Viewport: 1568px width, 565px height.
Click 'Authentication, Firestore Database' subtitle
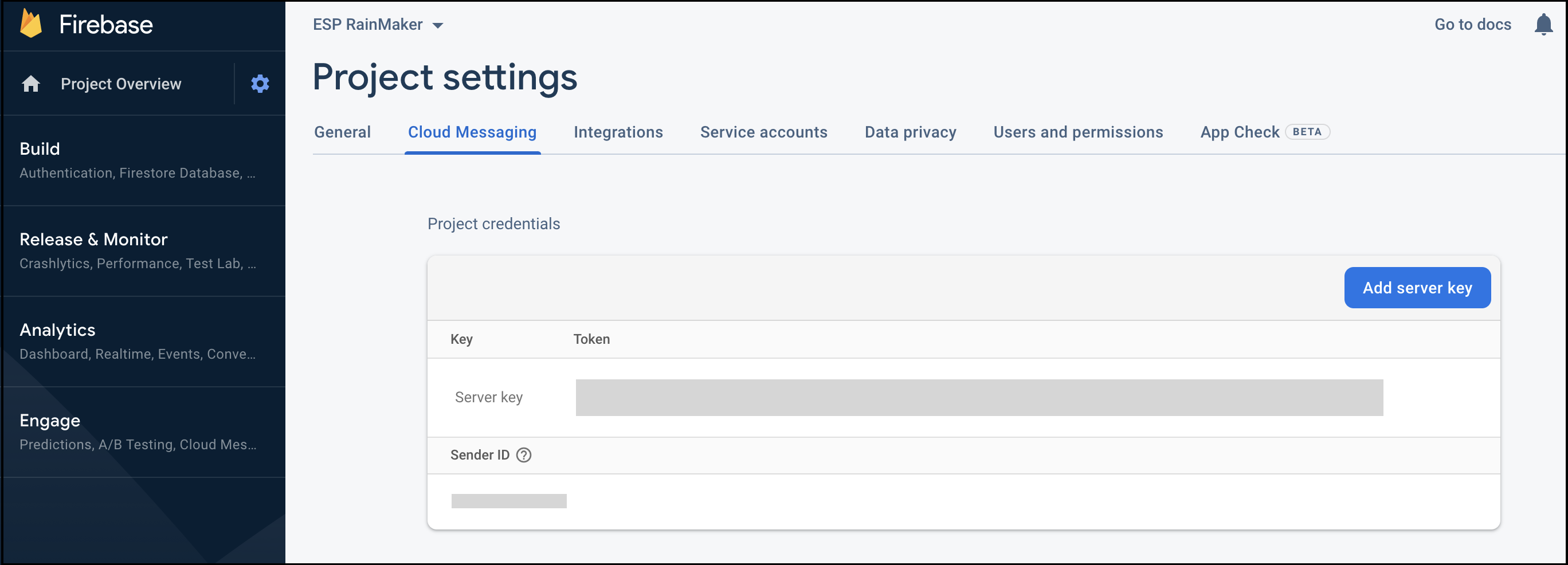pyautogui.click(x=137, y=173)
